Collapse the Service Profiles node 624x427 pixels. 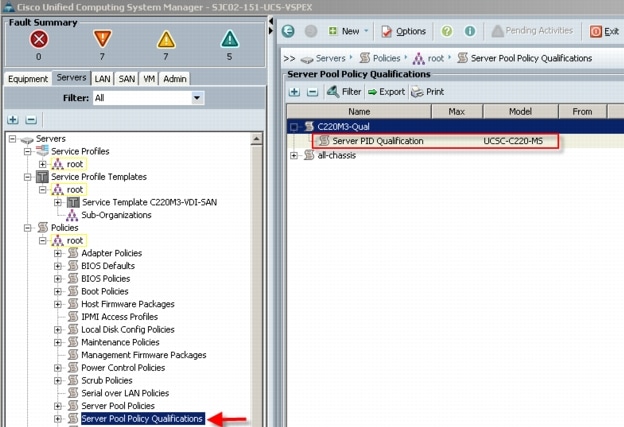[27, 152]
